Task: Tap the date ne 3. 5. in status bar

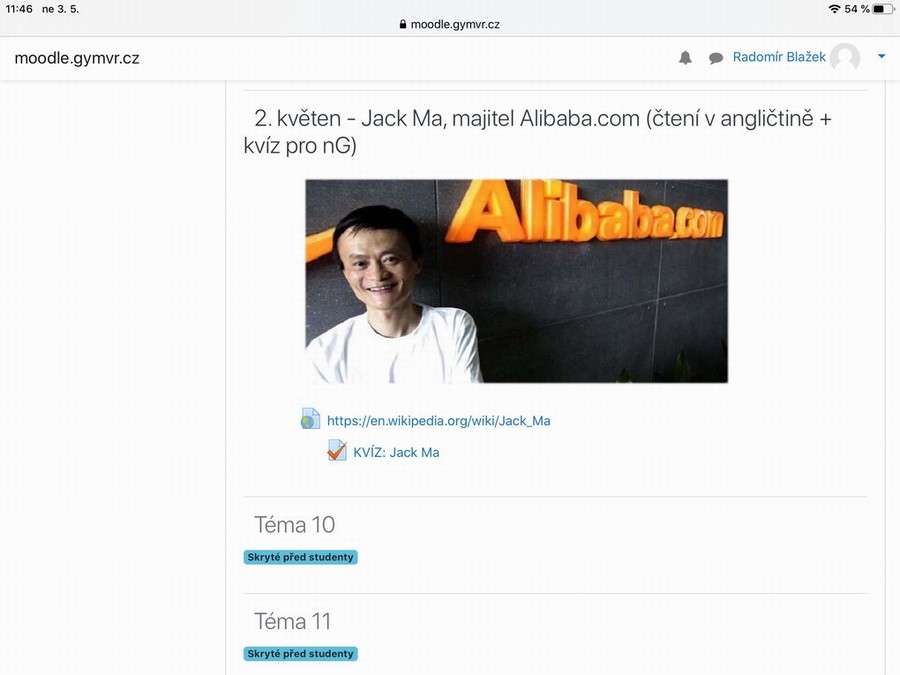Action: (x=60, y=9)
